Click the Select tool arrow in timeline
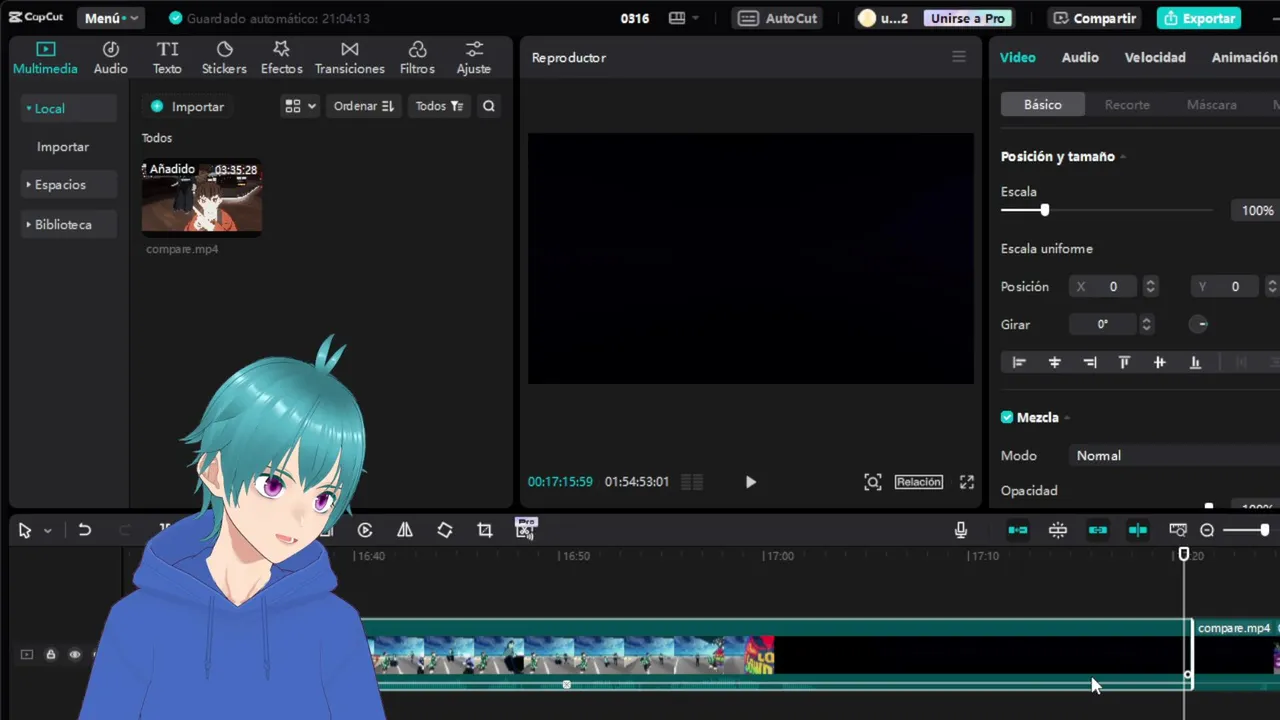This screenshot has height=720, width=1280. tap(25, 531)
